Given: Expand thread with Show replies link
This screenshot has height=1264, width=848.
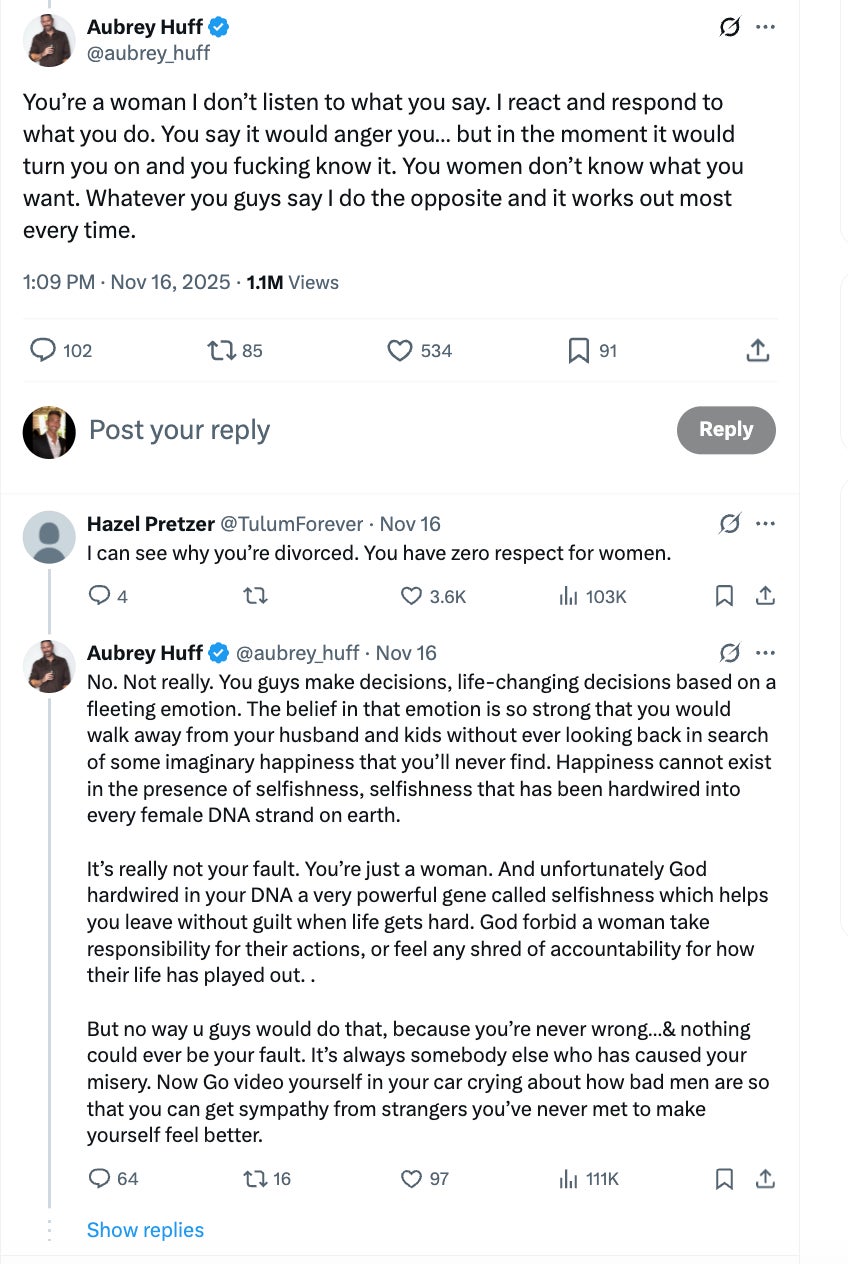Looking at the screenshot, I should pos(145,1230).
